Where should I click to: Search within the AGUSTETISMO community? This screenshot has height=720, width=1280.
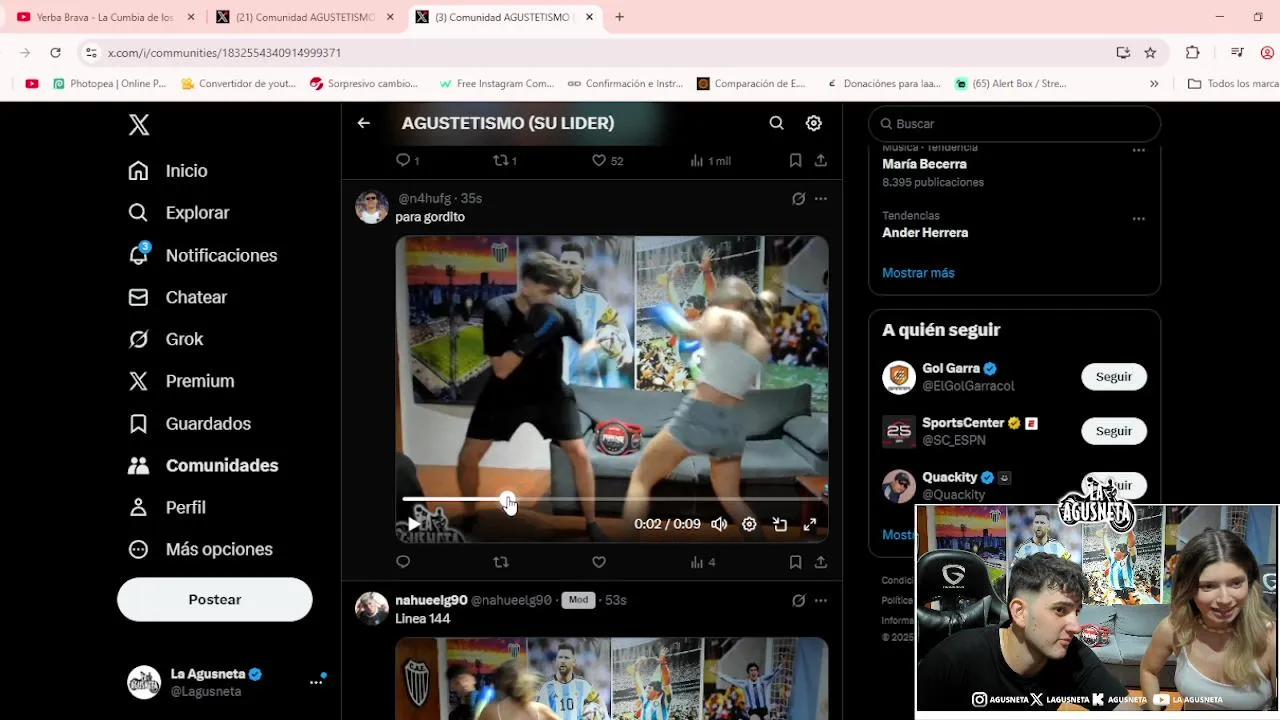(776, 123)
